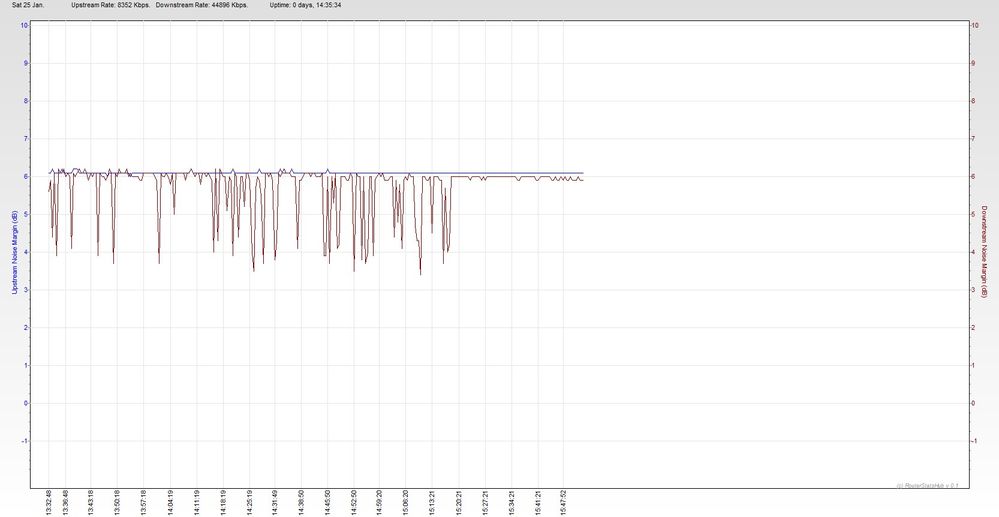
Task: Click value 3 on red downstream axis
Action: [x=974, y=290]
